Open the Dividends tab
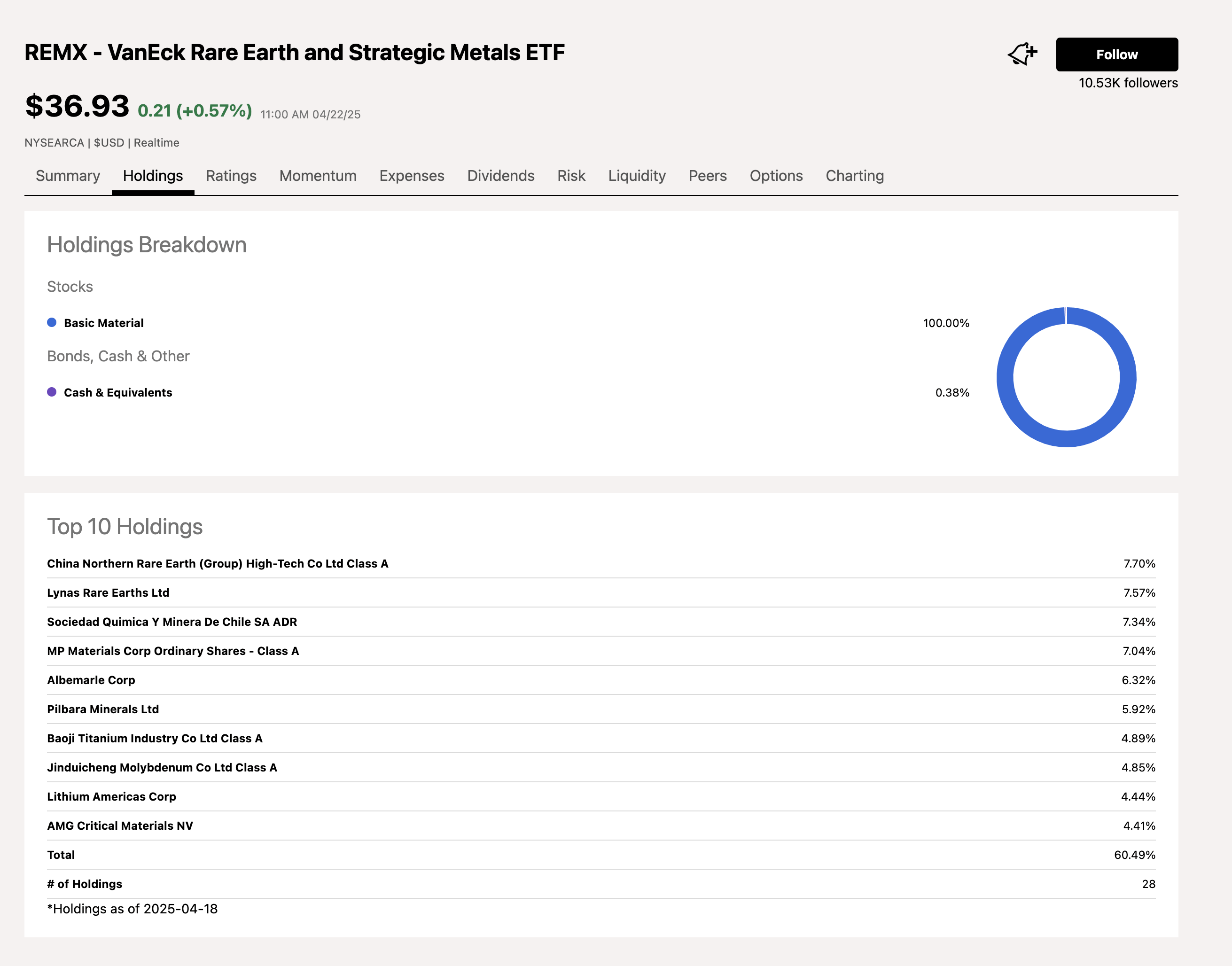This screenshot has height=966, width=1232. pos(501,176)
